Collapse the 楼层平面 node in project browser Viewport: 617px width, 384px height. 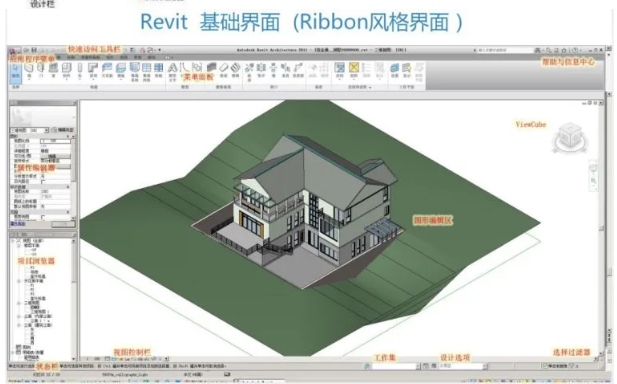click(19, 245)
